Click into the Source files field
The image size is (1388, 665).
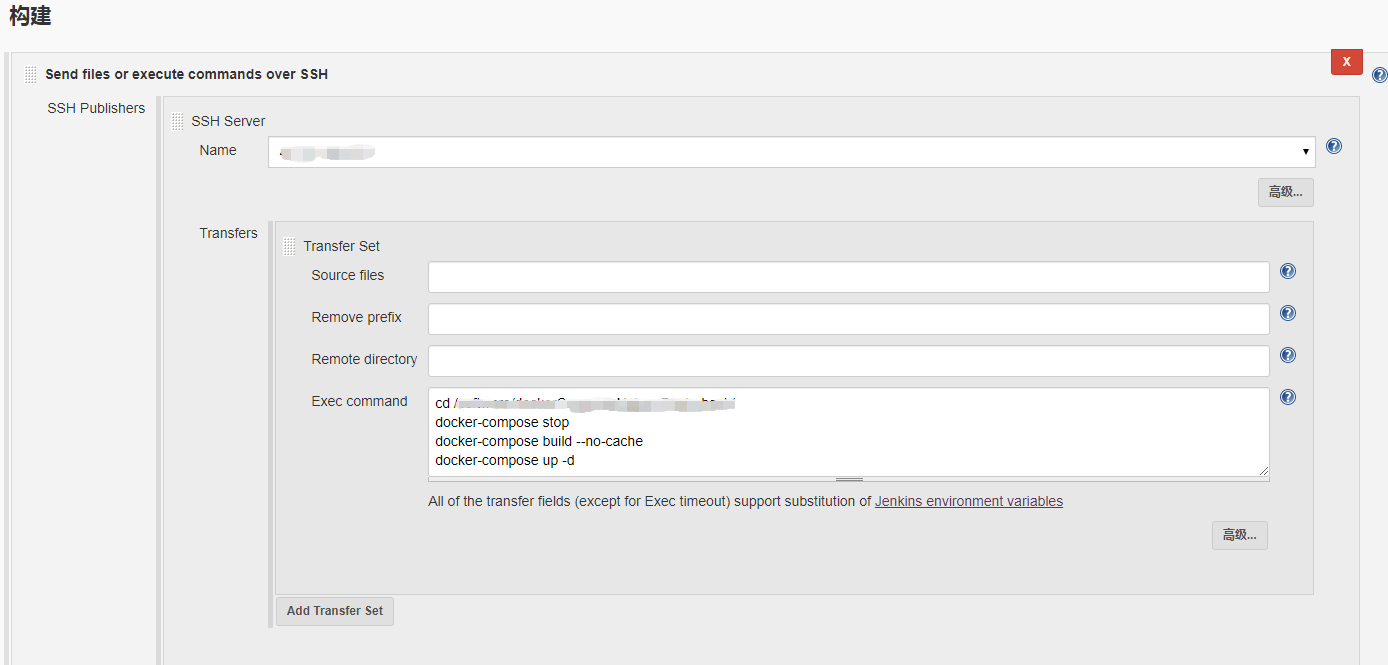pyautogui.click(x=848, y=277)
